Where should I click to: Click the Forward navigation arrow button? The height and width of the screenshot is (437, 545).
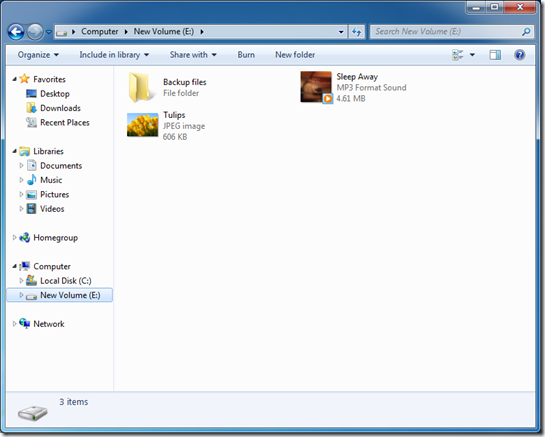(35, 32)
